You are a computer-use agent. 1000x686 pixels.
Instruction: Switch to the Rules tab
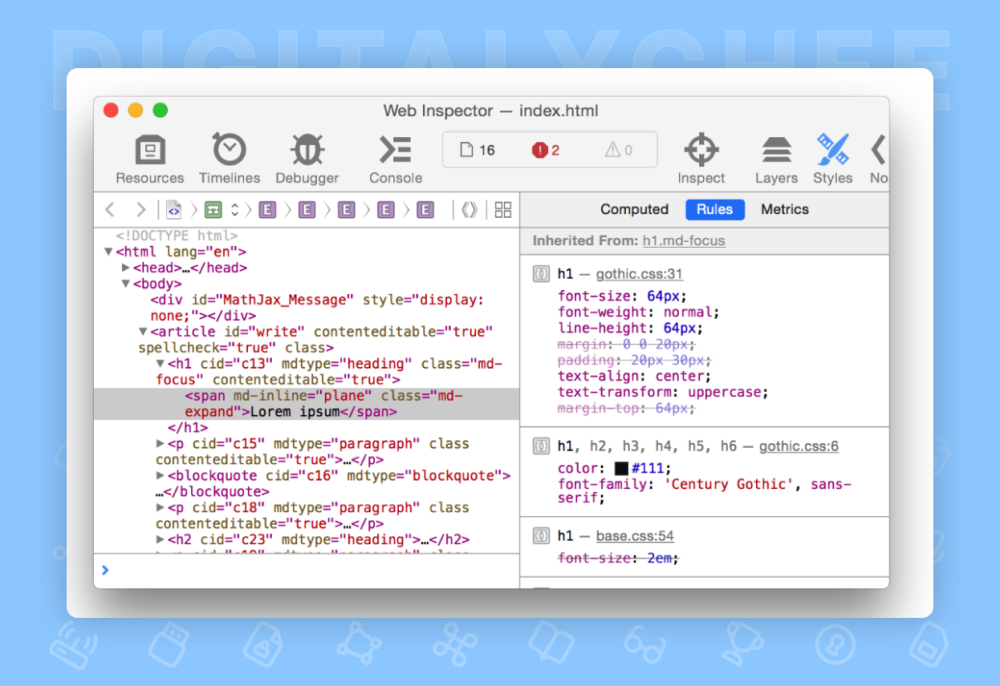point(715,209)
